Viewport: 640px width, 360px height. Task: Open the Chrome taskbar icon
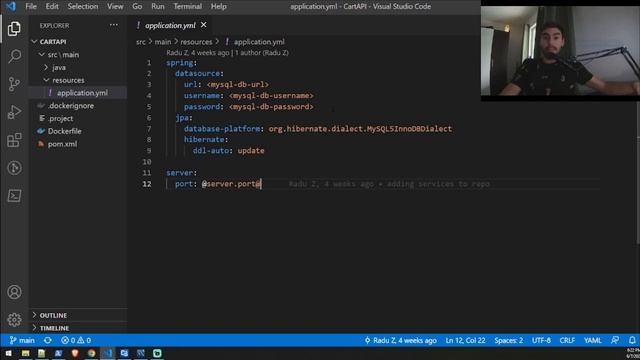91,353
